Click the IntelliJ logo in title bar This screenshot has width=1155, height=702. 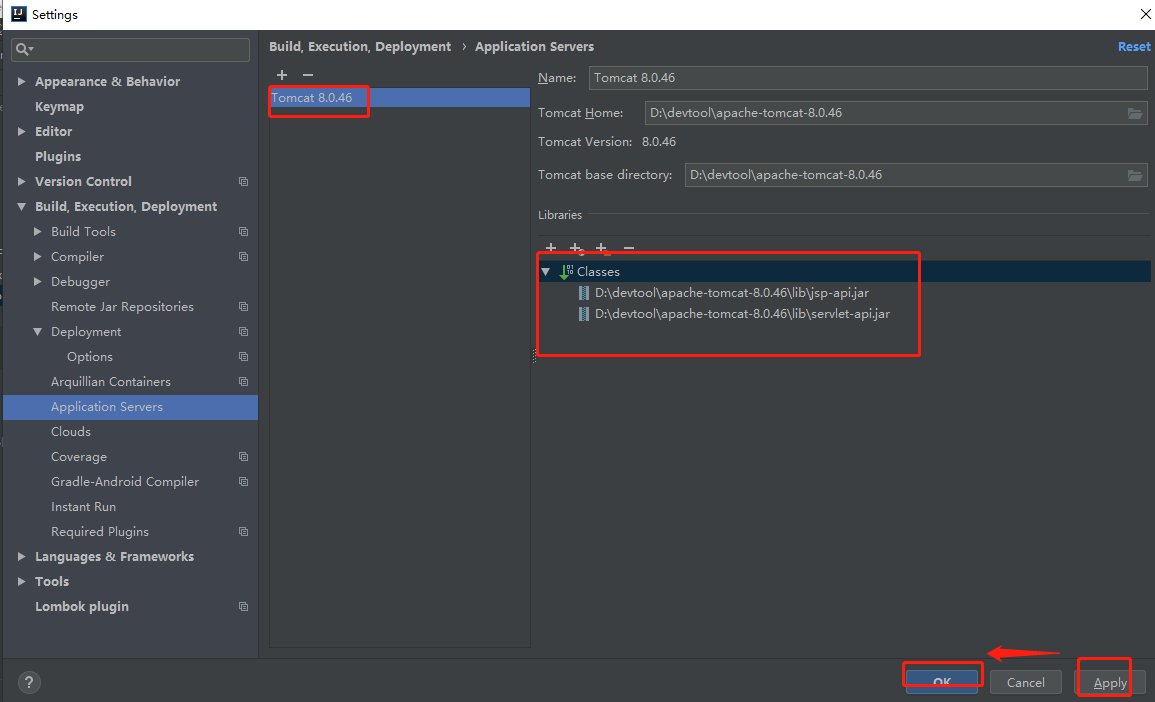coord(18,14)
